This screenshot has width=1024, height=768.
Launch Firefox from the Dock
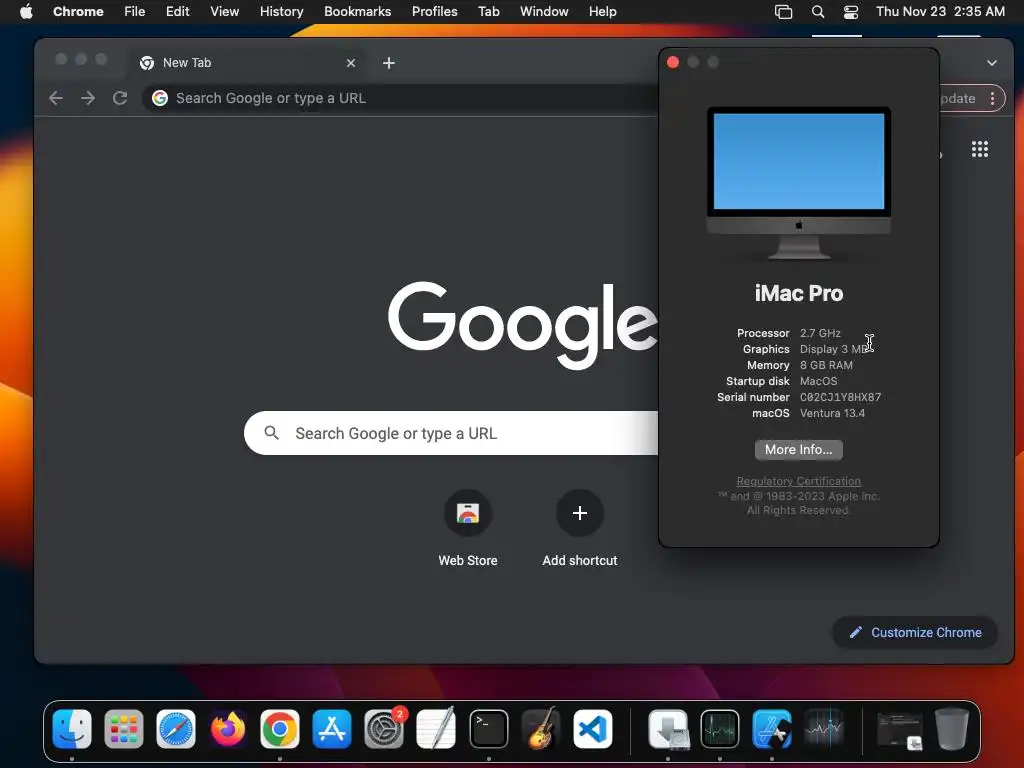pos(228,728)
